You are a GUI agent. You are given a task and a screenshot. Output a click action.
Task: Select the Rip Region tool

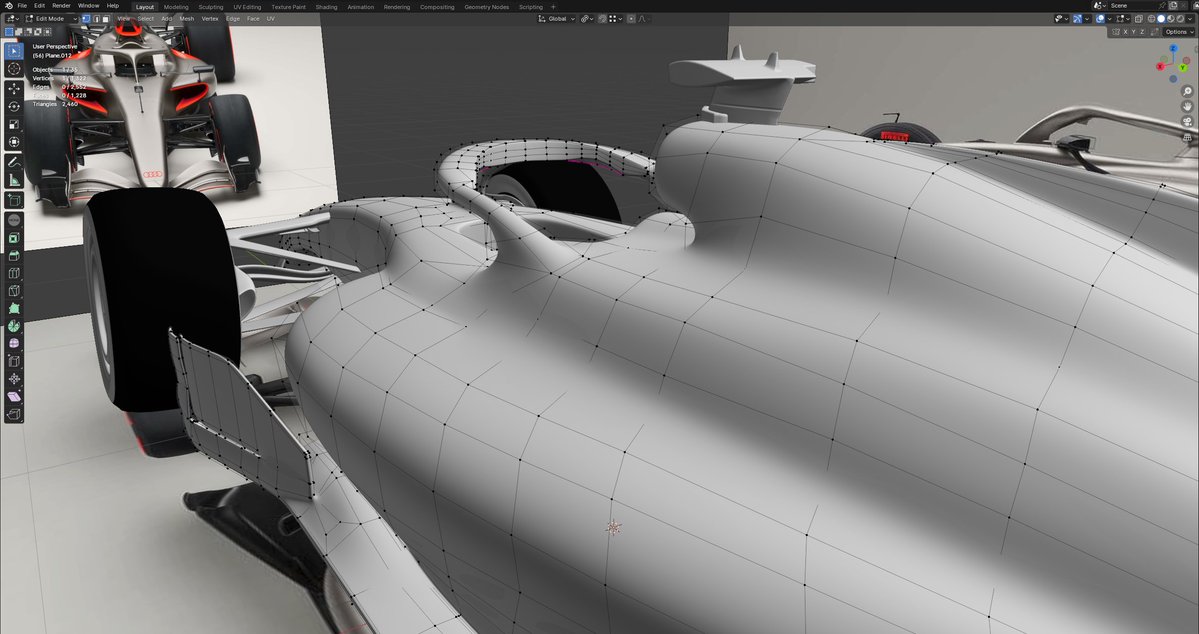tap(14, 414)
